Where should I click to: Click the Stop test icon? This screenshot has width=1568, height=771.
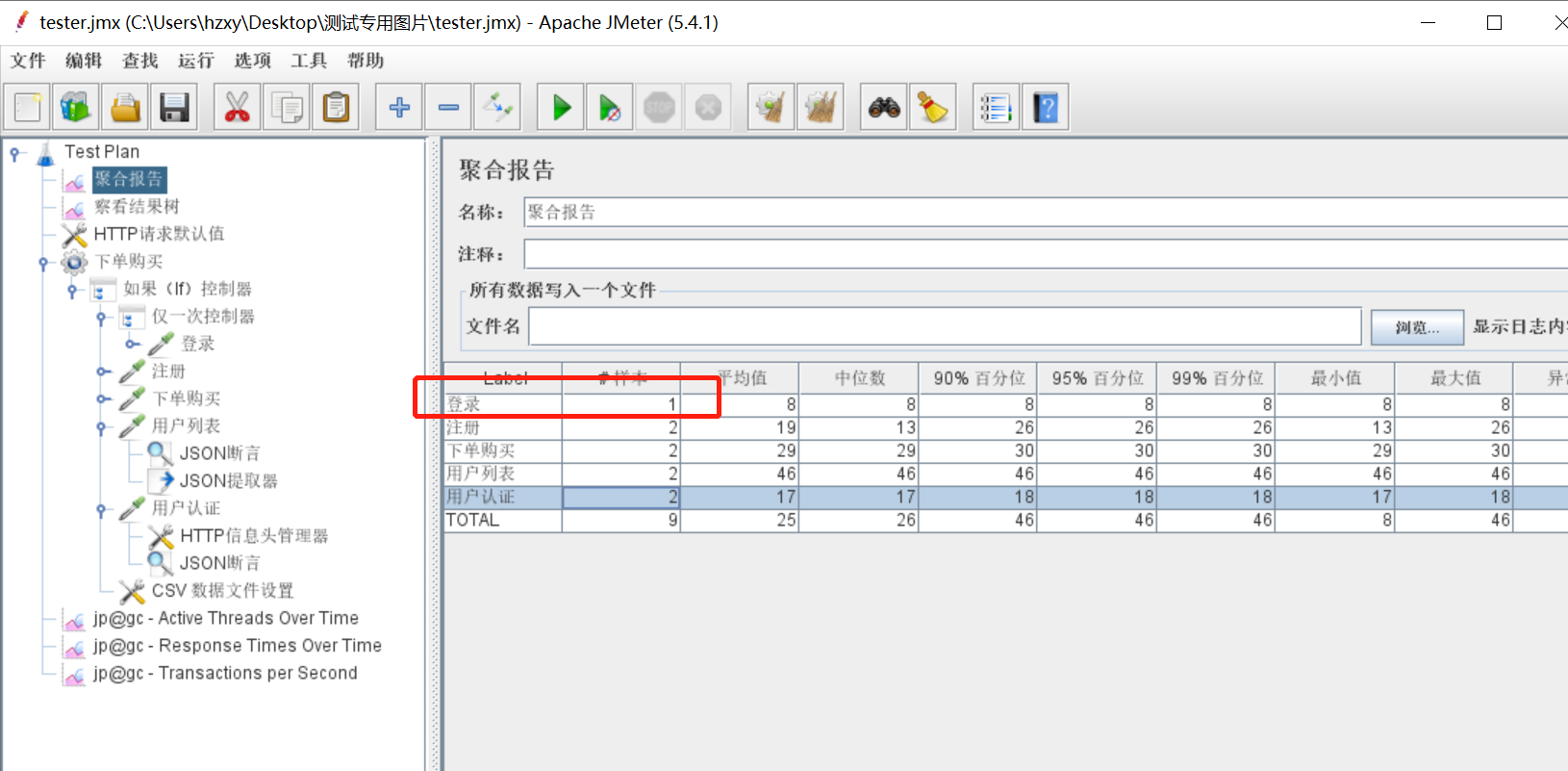click(x=659, y=107)
